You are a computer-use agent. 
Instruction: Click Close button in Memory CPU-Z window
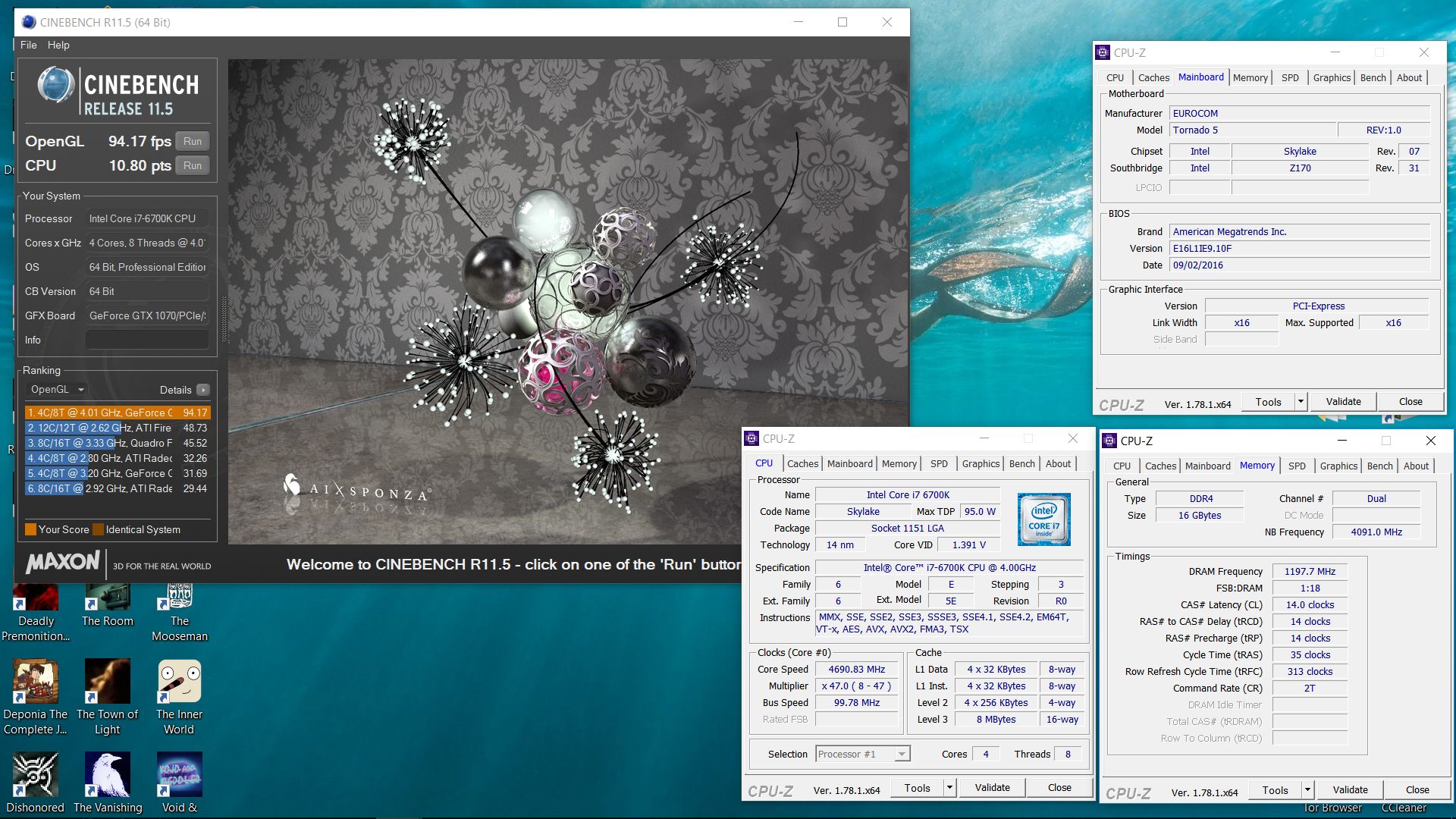(x=1417, y=790)
